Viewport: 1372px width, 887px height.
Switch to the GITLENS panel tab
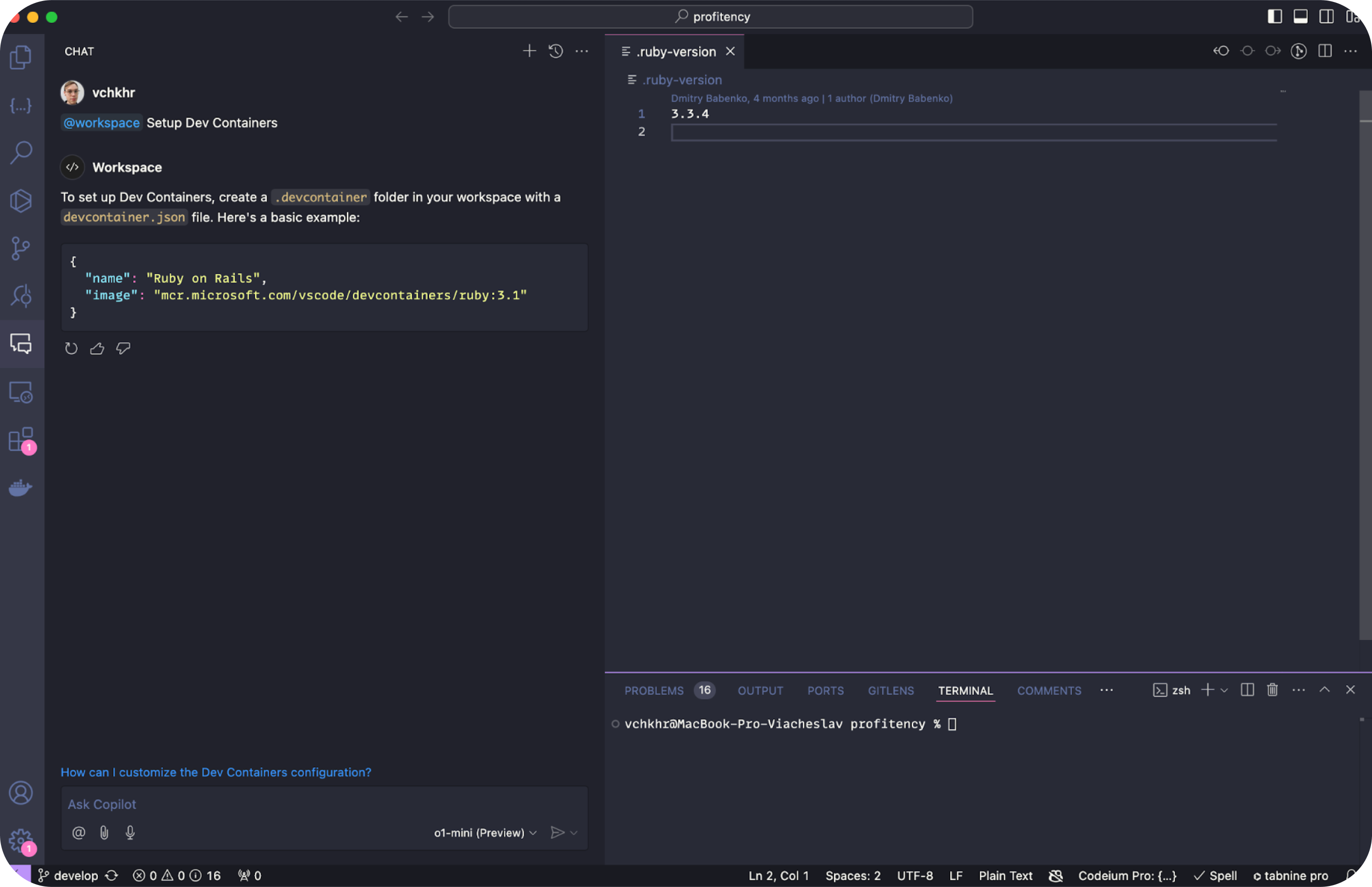tap(890, 691)
